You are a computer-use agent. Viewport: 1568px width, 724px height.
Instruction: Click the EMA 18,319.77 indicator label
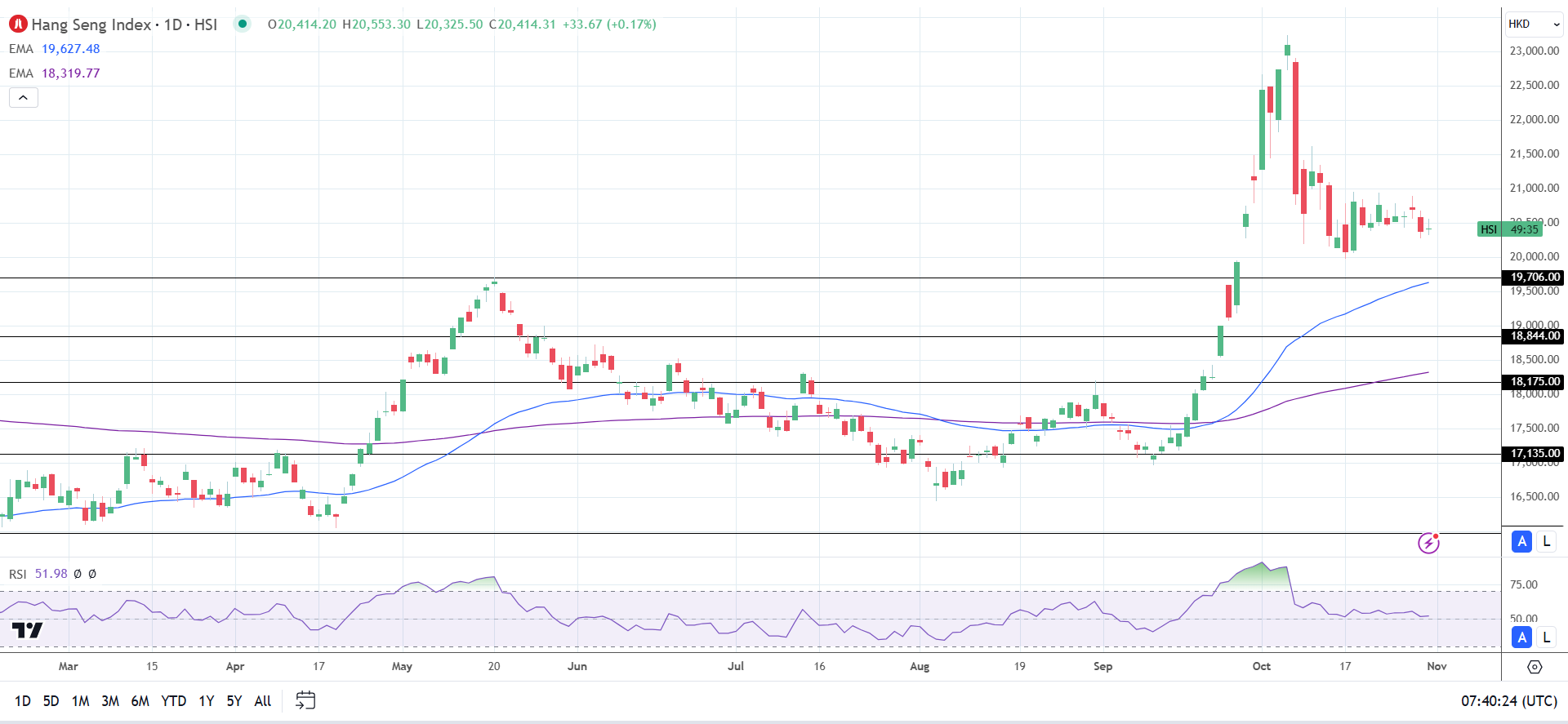[55, 73]
